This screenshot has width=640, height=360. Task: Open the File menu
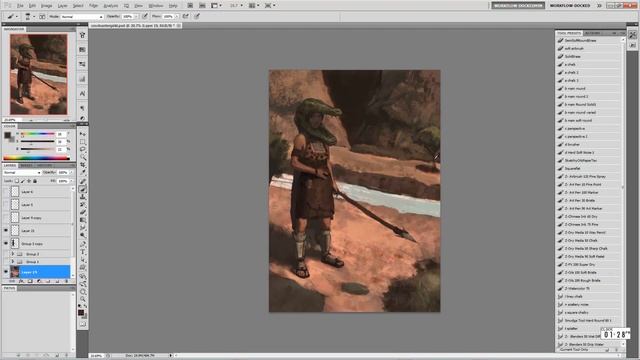point(20,6)
